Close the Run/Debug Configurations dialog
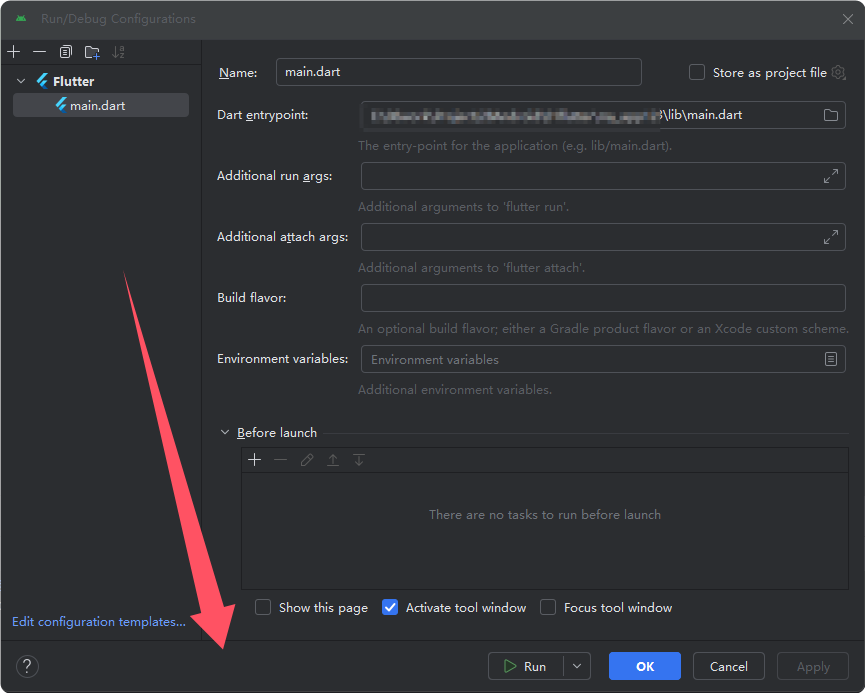This screenshot has width=865, height=693. [x=848, y=19]
